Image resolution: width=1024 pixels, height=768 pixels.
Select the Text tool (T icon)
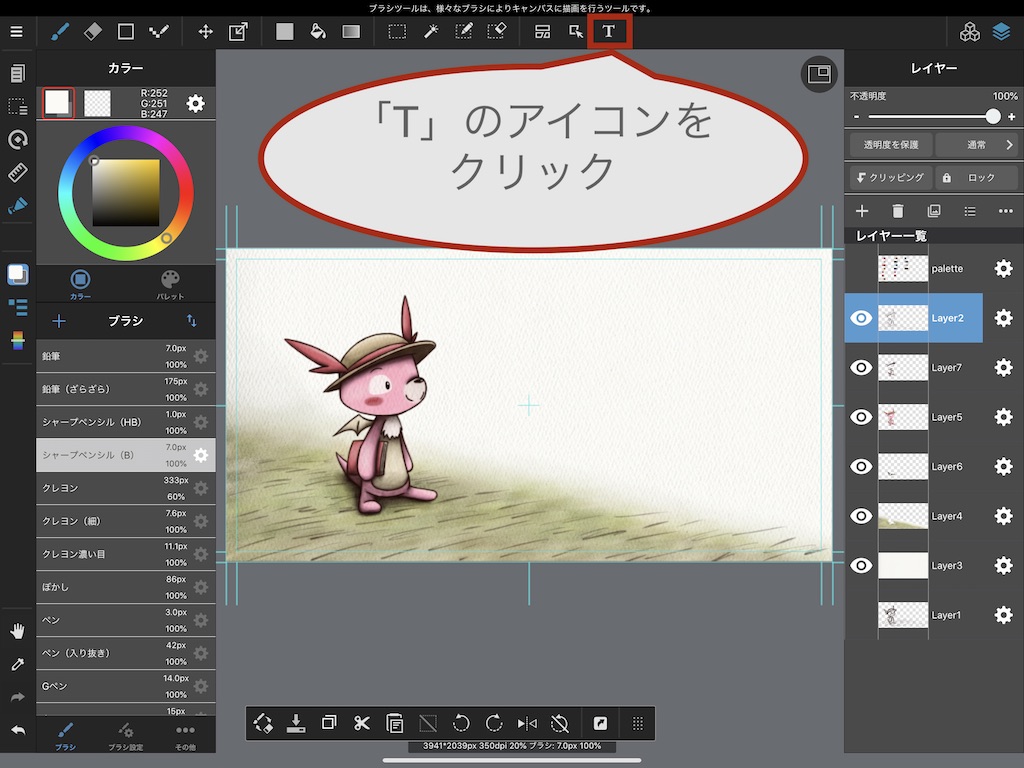[x=608, y=31]
